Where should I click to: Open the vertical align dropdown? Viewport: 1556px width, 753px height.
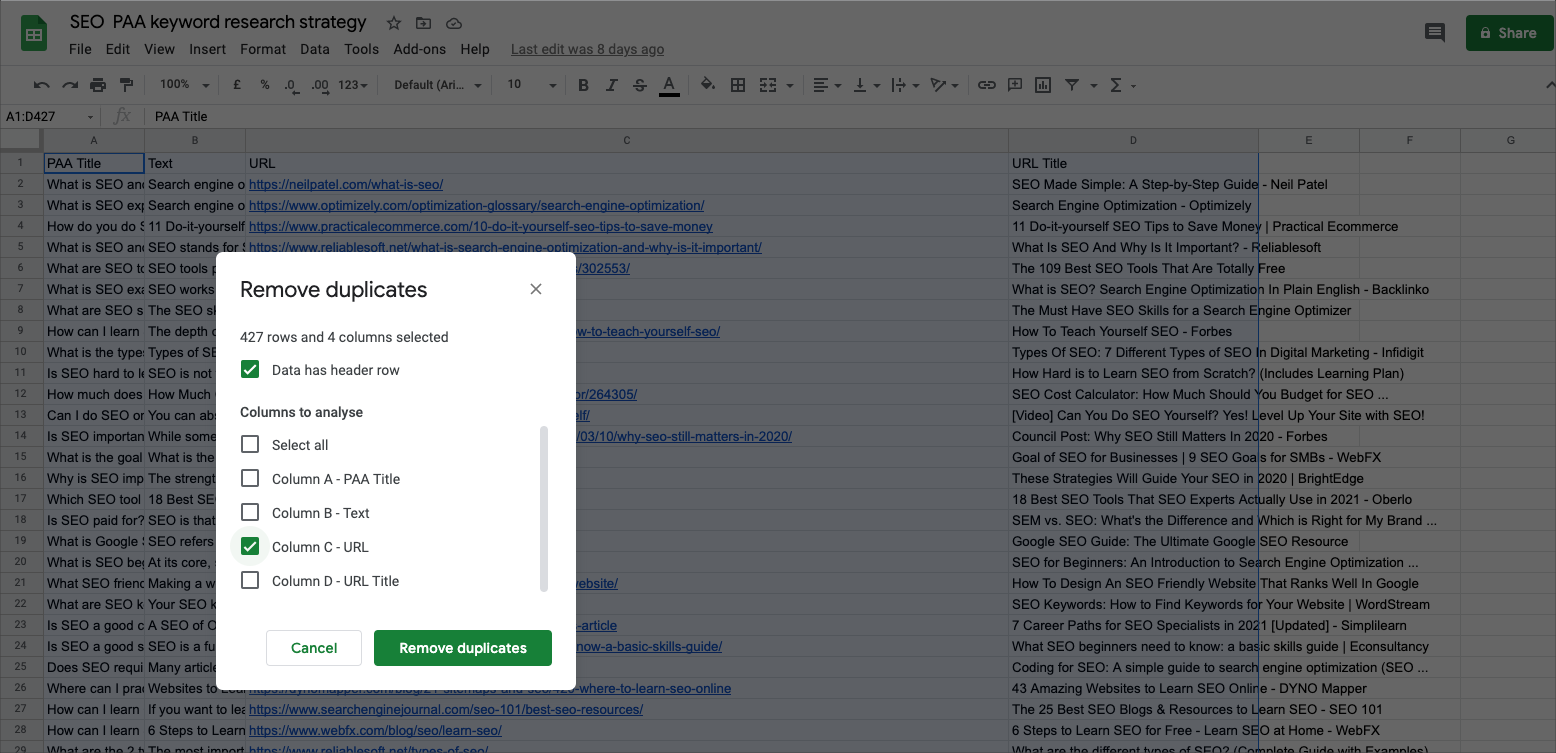click(865, 85)
